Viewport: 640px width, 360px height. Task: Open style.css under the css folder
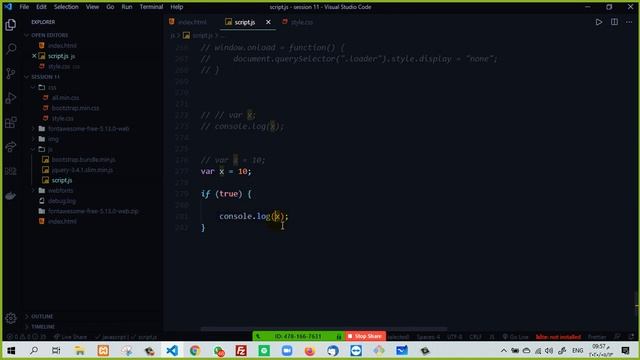click(x=62, y=118)
